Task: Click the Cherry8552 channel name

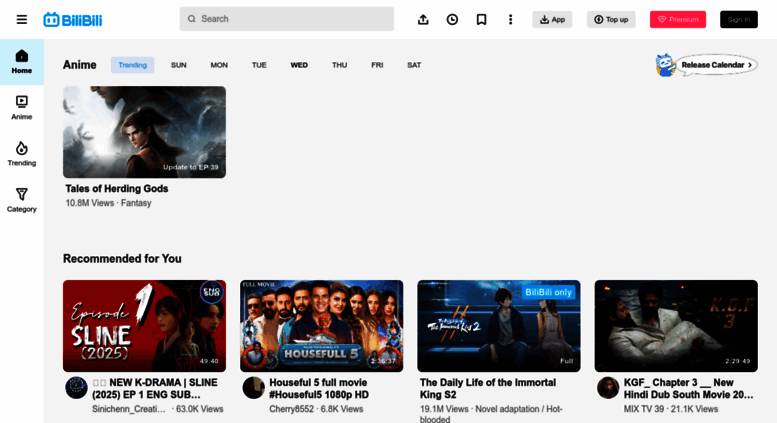Action: click(x=291, y=409)
